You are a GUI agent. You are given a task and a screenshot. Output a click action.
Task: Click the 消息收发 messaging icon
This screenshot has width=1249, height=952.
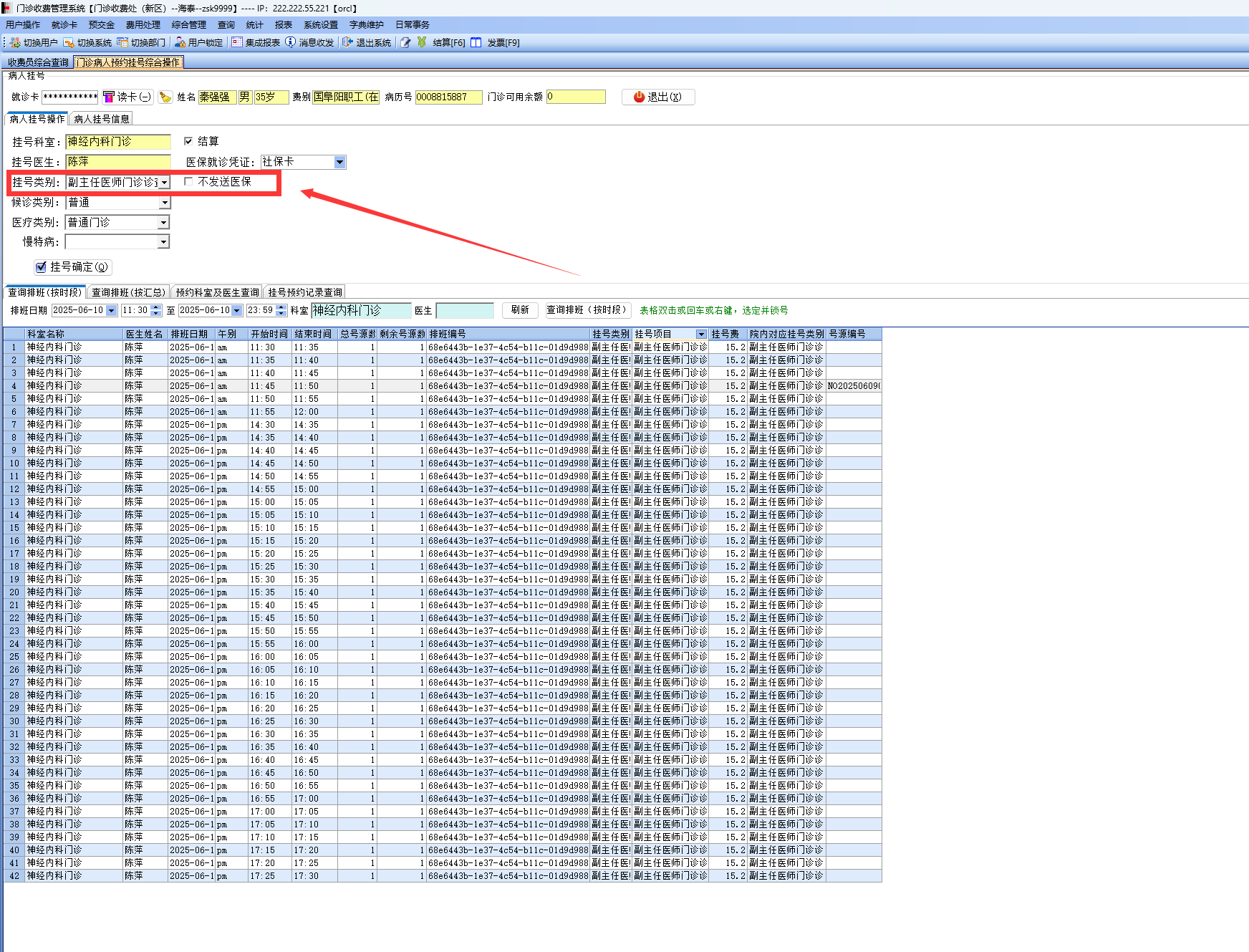pyautogui.click(x=291, y=43)
